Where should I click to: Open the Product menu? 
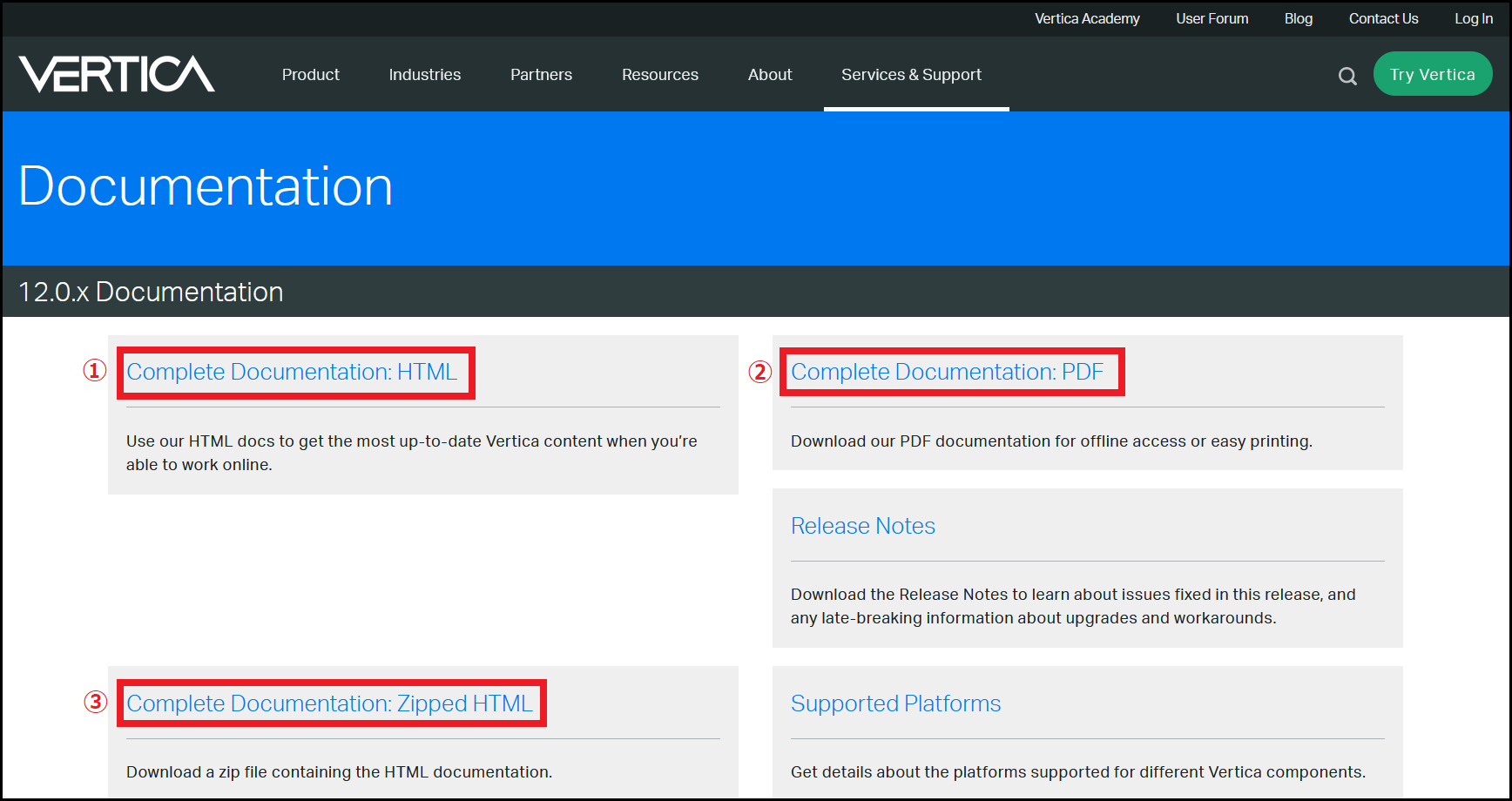click(311, 75)
